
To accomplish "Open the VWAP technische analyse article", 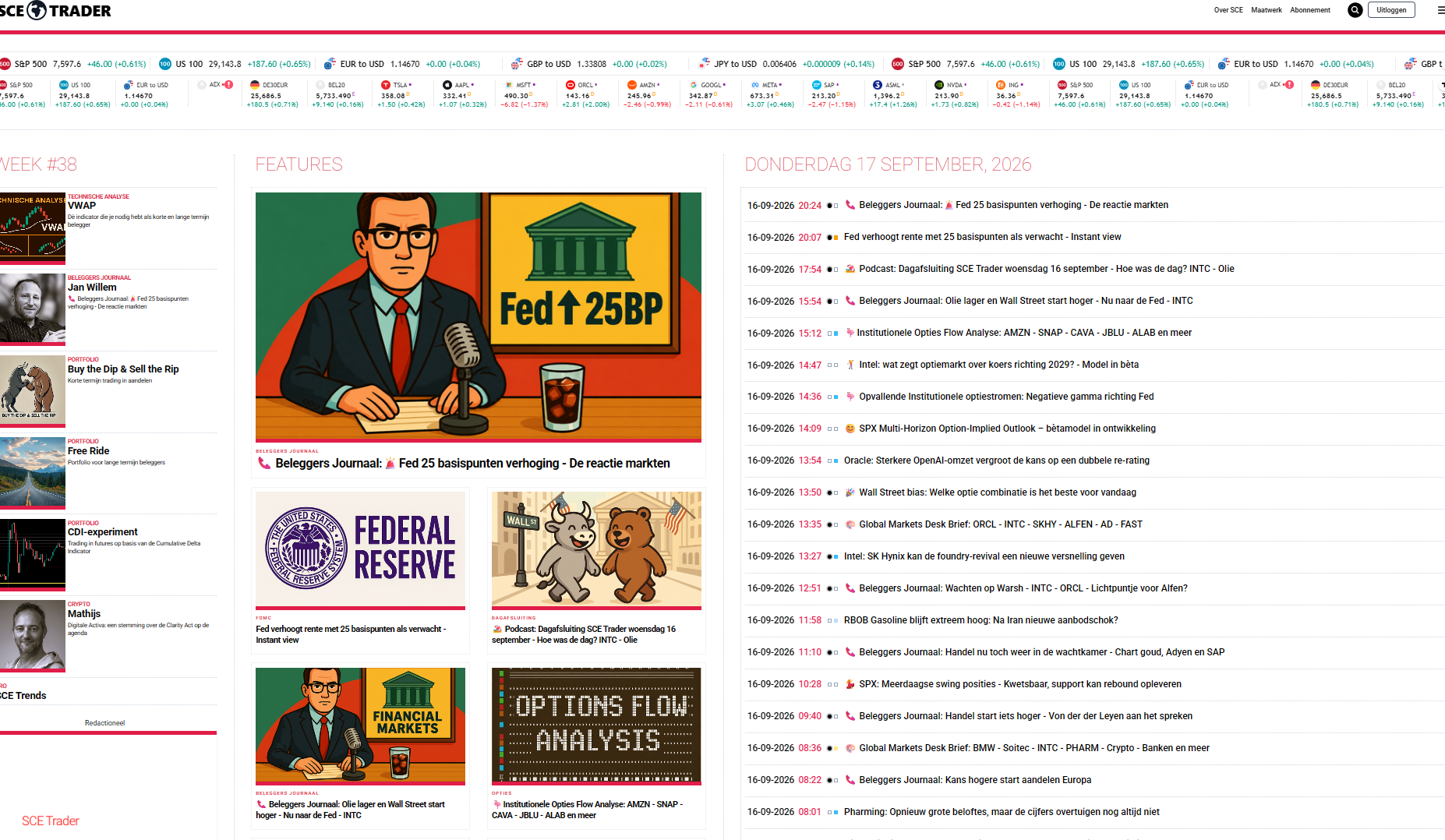I will tap(82, 206).
